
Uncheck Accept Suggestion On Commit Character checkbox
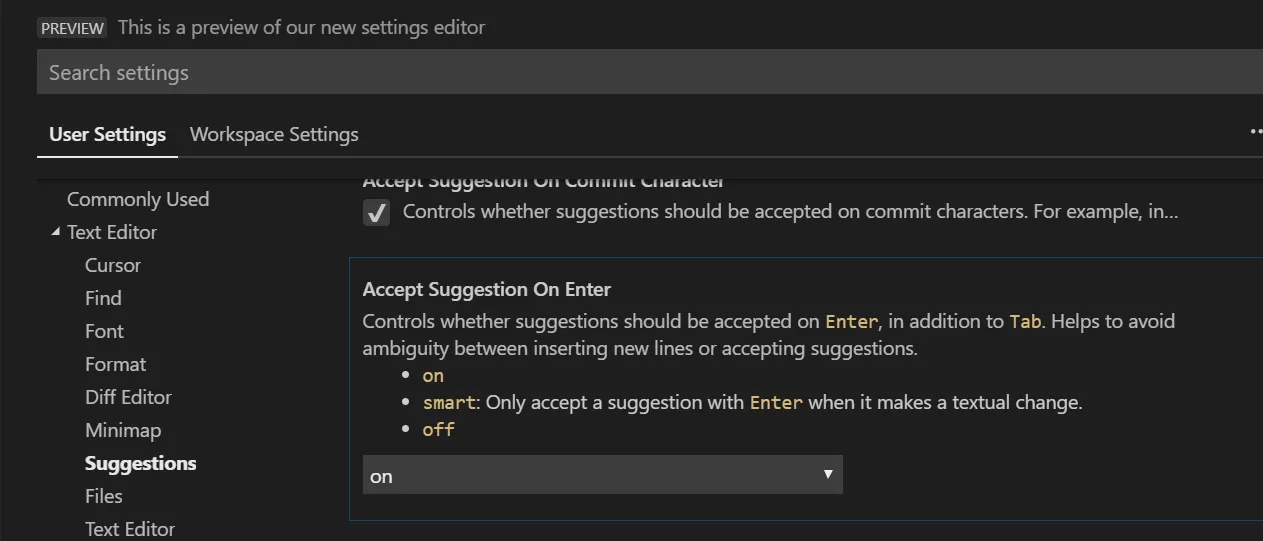tap(376, 212)
